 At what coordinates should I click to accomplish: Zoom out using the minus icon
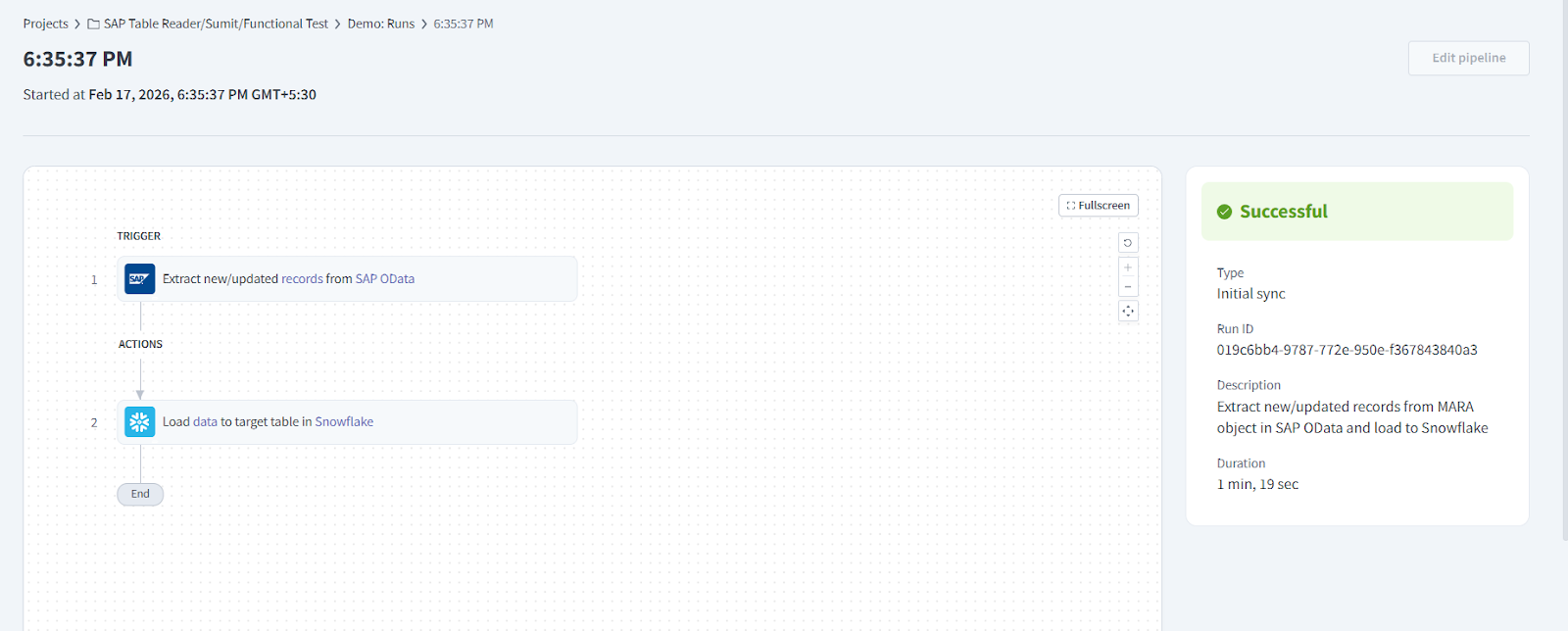(x=1128, y=287)
